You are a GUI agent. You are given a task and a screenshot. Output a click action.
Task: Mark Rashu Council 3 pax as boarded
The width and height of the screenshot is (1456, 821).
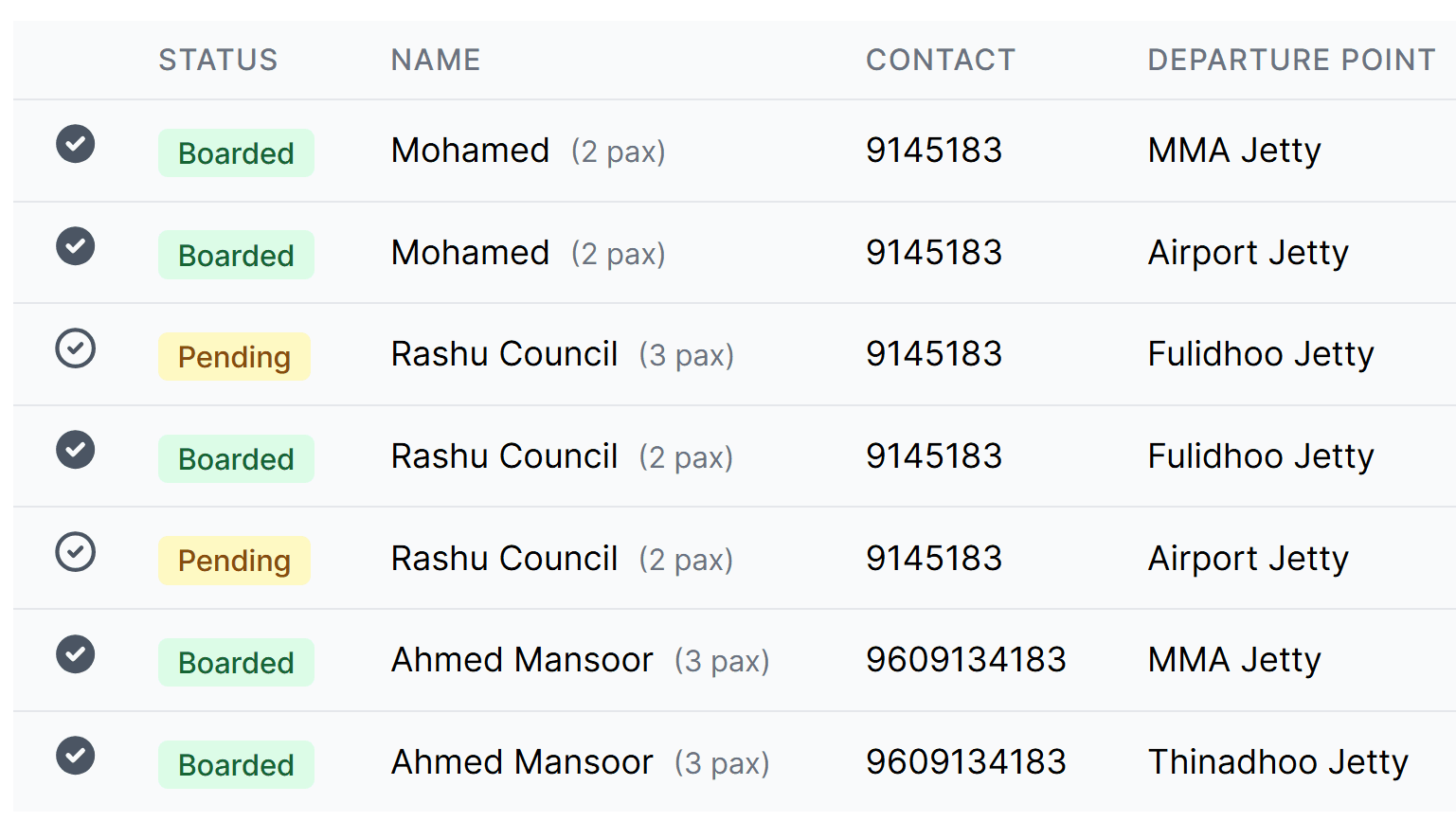click(75, 348)
